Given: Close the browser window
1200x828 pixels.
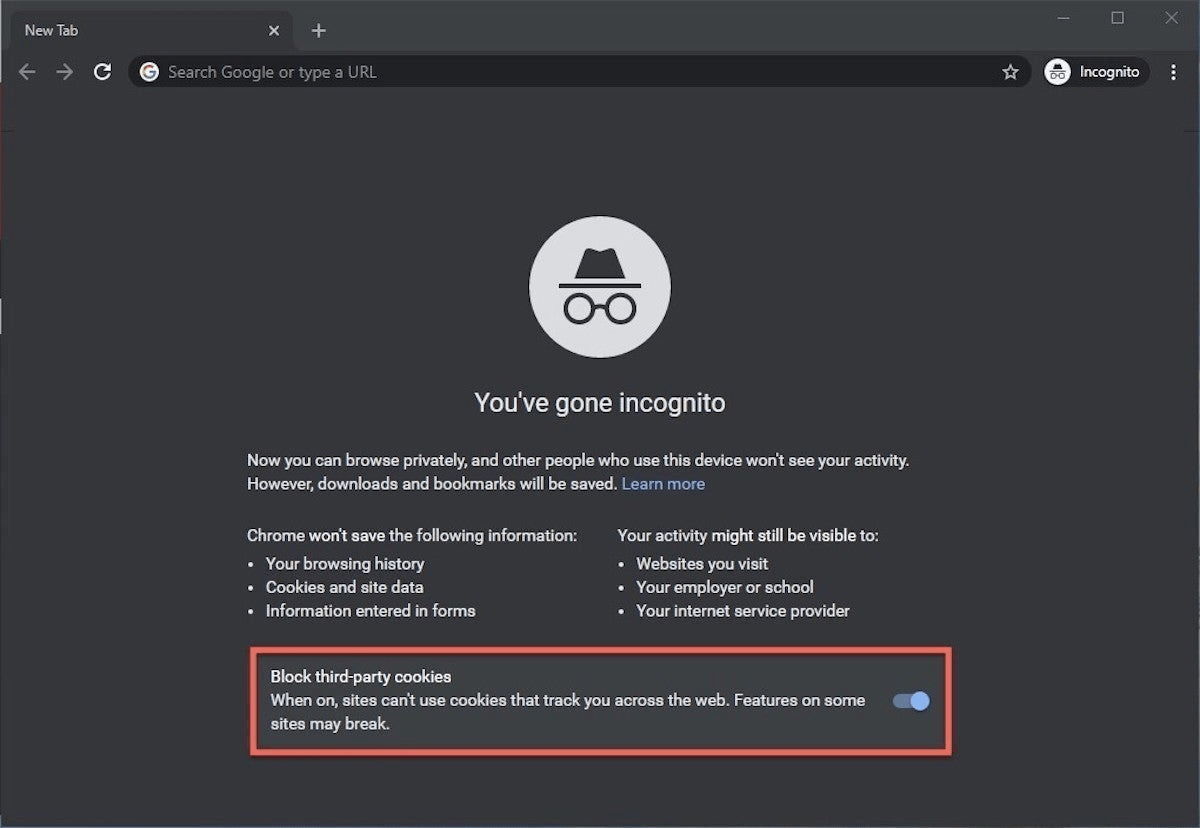Looking at the screenshot, I should [x=1171, y=17].
